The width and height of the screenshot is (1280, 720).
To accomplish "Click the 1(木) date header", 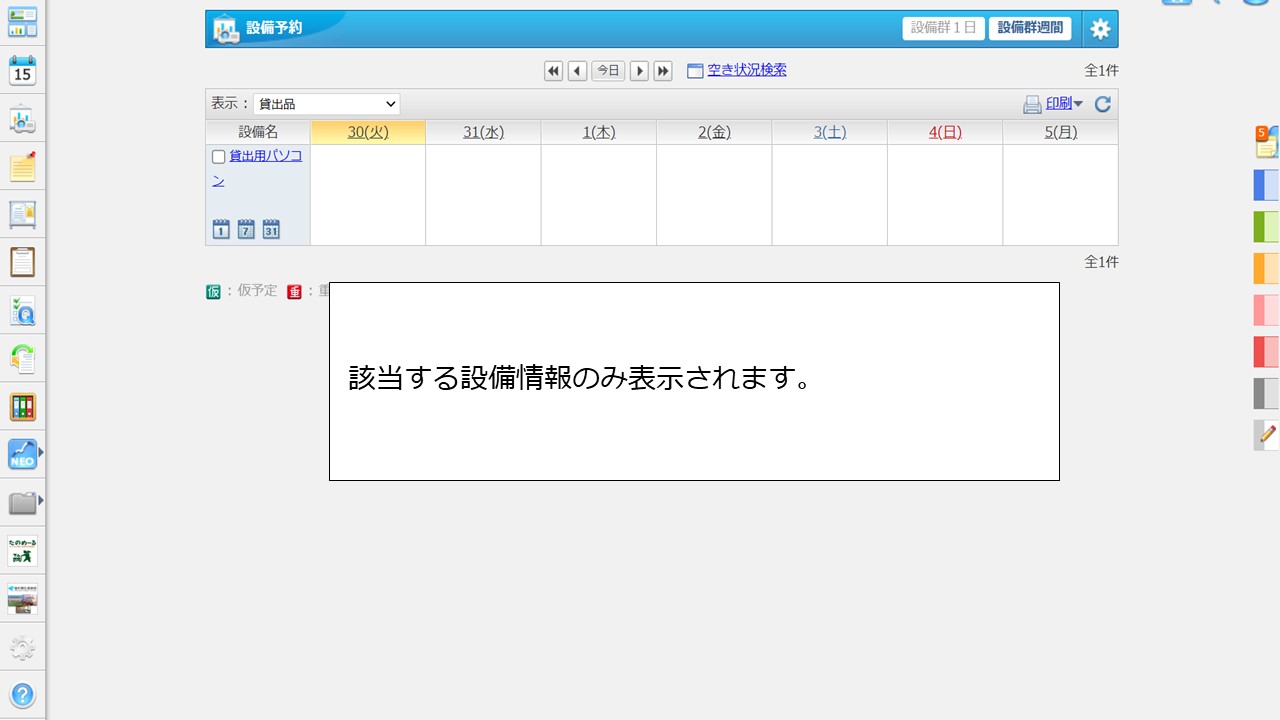I will [x=599, y=132].
